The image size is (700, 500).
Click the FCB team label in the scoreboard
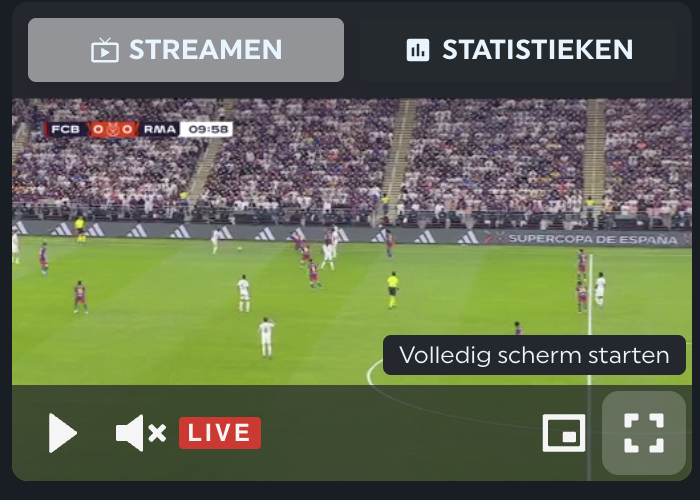(x=65, y=129)
